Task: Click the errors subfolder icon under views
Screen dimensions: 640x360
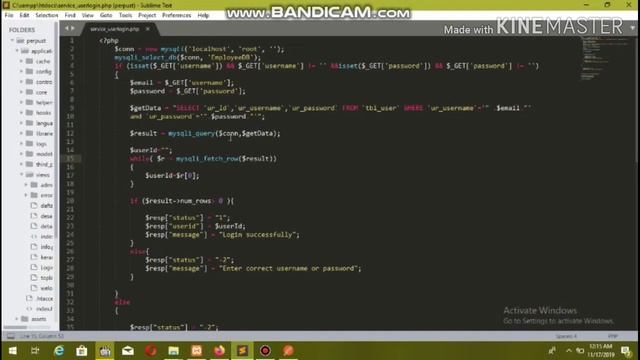Action: pos(34,195)
